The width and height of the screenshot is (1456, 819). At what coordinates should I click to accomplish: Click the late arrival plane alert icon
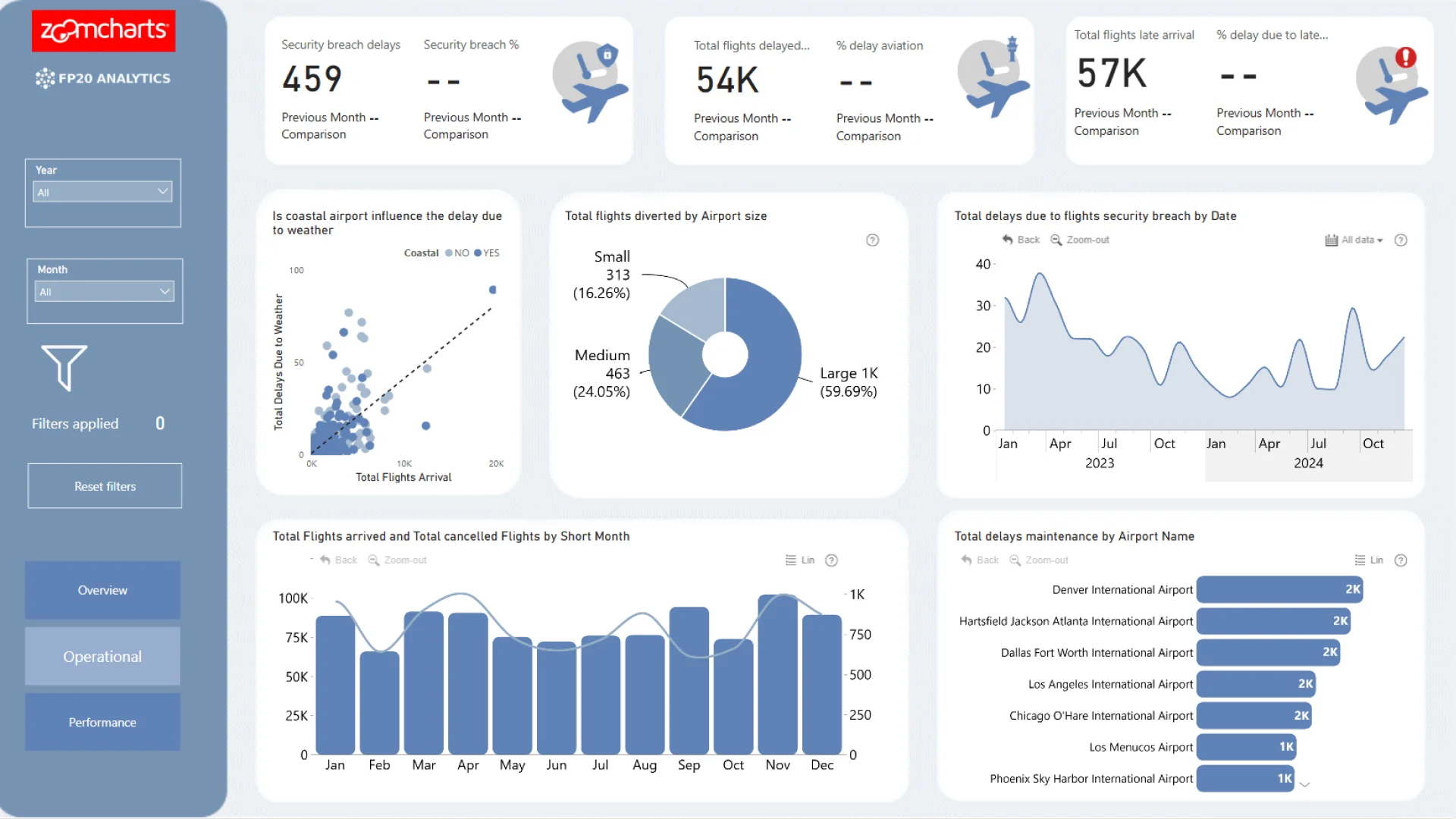pos(1392,85)
